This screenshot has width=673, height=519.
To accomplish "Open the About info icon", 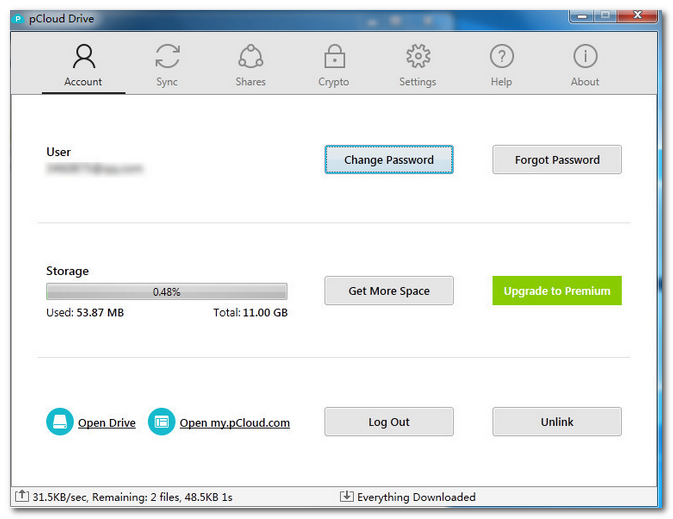I will click(585, 56).
